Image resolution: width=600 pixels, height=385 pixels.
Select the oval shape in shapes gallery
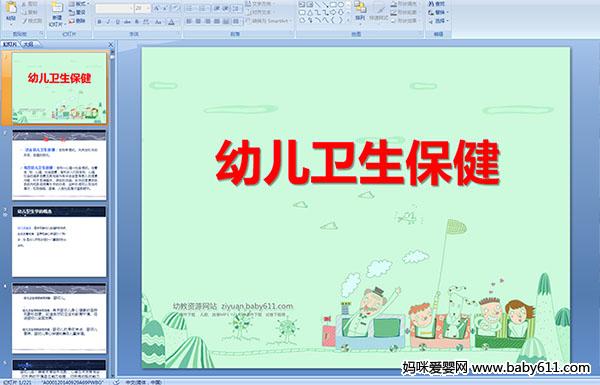click(x=342, y=5)
